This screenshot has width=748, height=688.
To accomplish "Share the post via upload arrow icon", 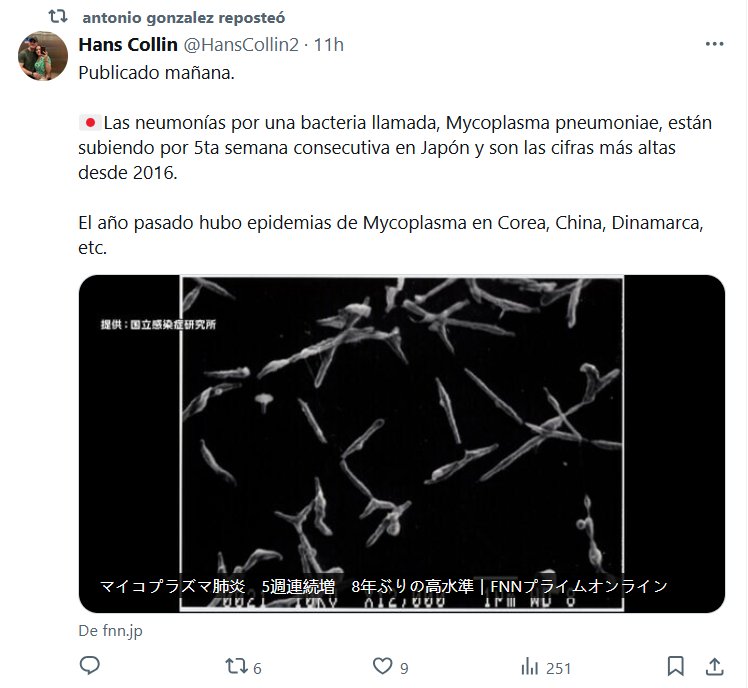I will [715, 666].
